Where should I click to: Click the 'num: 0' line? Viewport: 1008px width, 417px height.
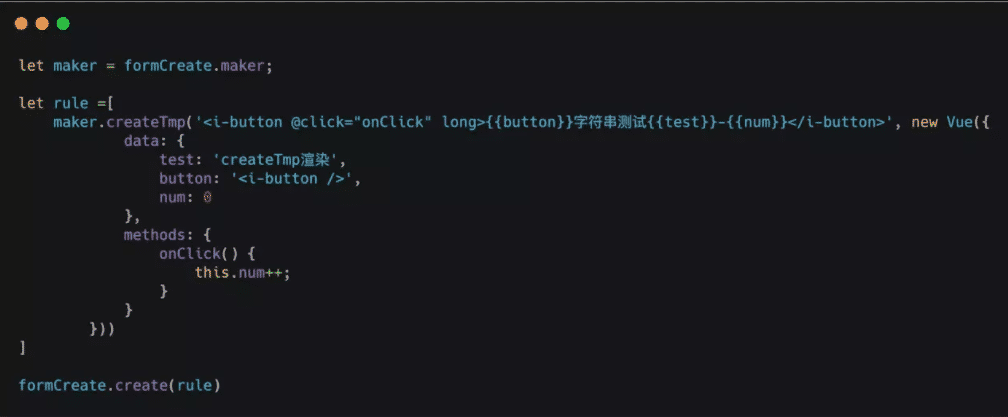coord(185,198)
